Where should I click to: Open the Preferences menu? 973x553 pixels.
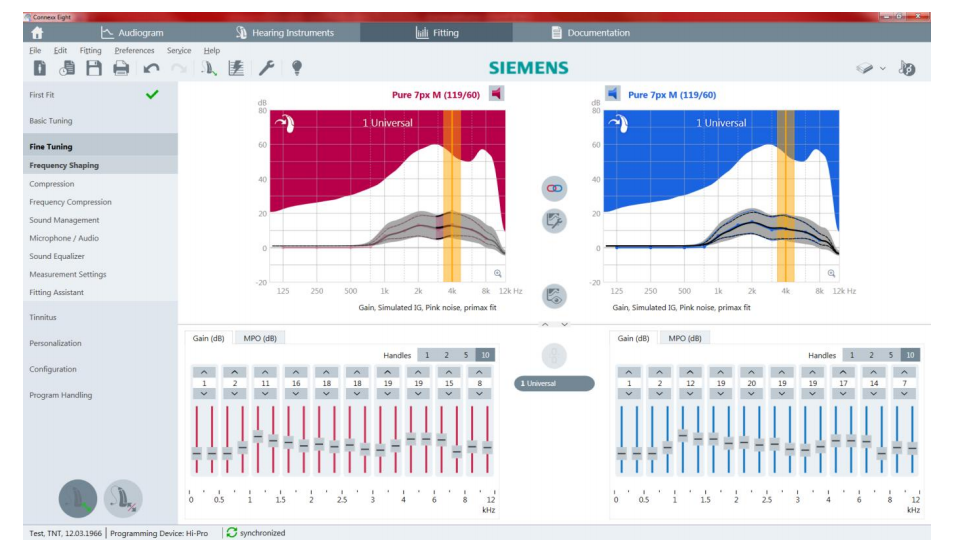[134, 50]
